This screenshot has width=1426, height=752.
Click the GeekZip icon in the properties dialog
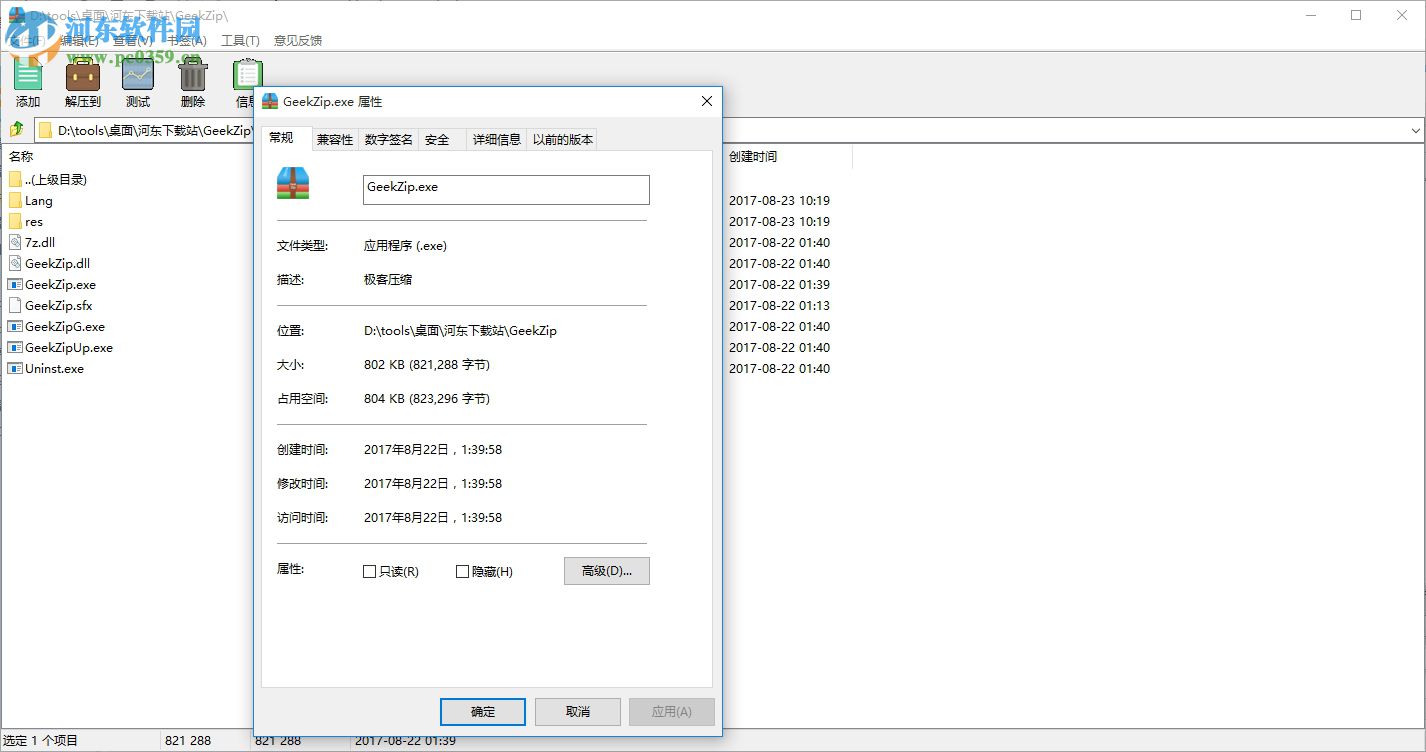tap(292, 184)
